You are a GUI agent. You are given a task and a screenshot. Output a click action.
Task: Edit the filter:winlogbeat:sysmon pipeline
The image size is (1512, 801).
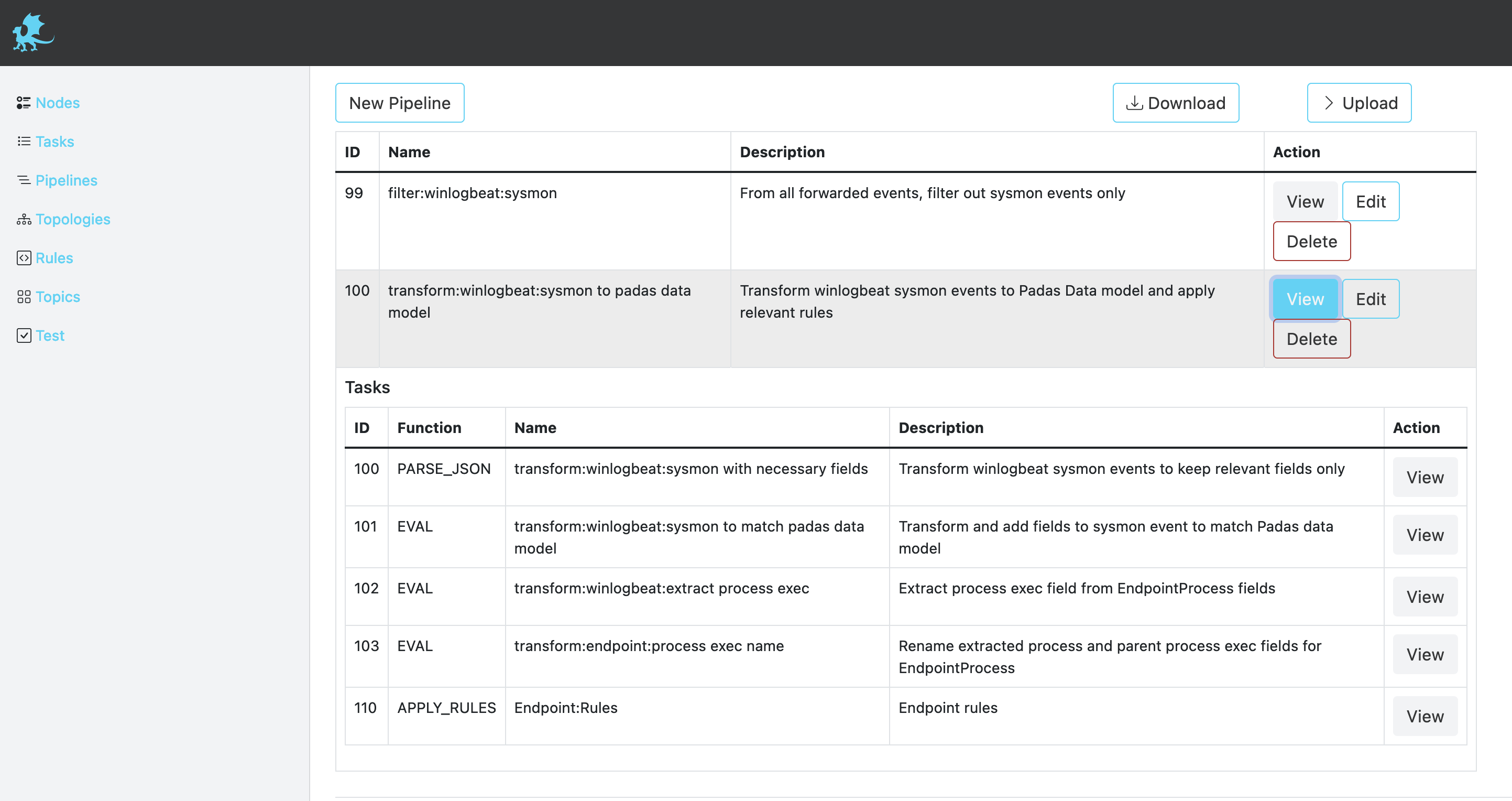pos(1371,201)
